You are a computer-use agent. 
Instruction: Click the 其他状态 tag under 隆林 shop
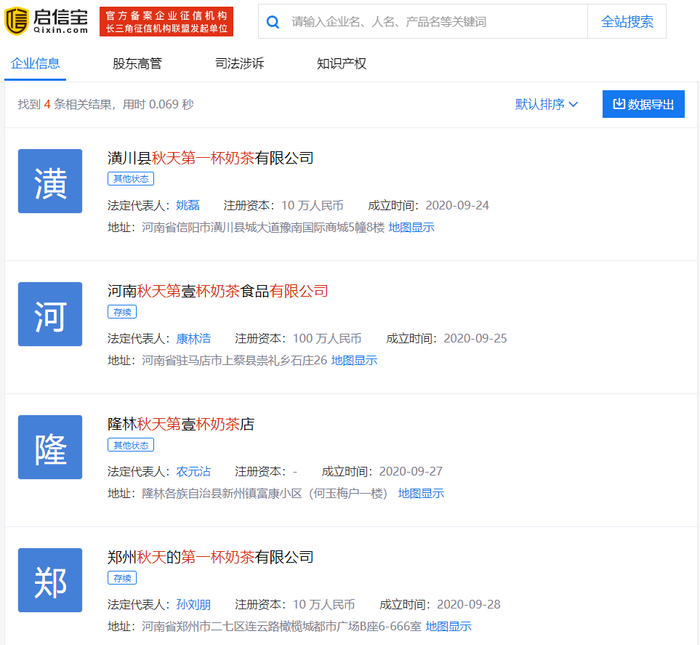pyautogui.click(x=131, y=445)
